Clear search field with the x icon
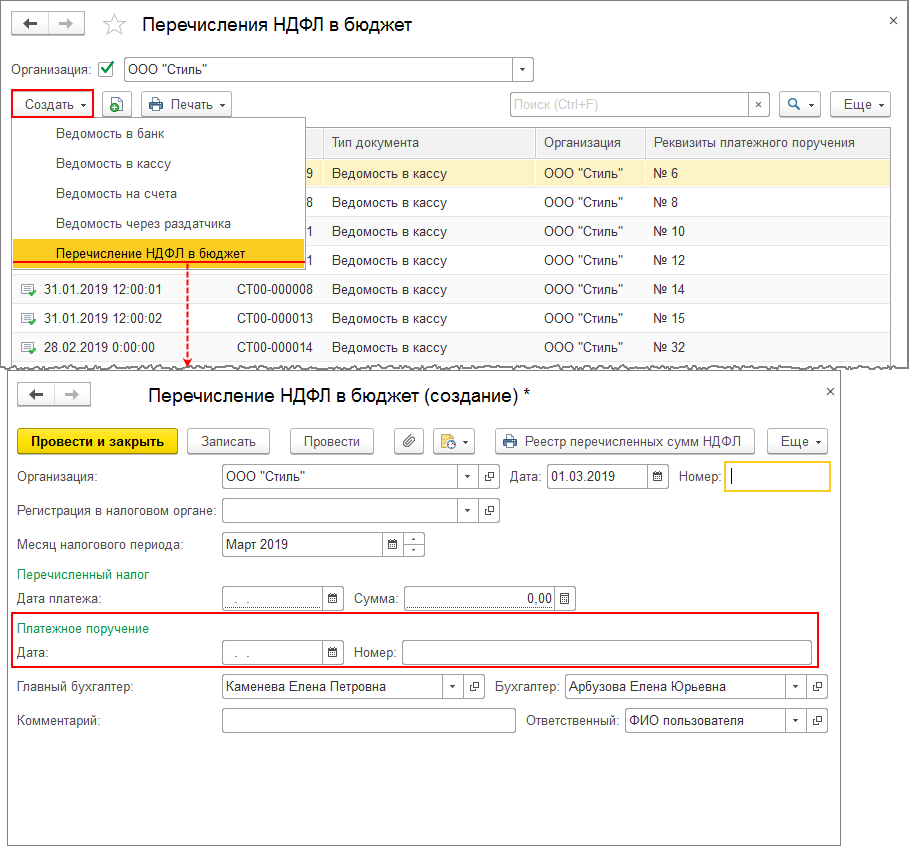The height and width of the screenshot is (847, 909). (x=759, y=105)
